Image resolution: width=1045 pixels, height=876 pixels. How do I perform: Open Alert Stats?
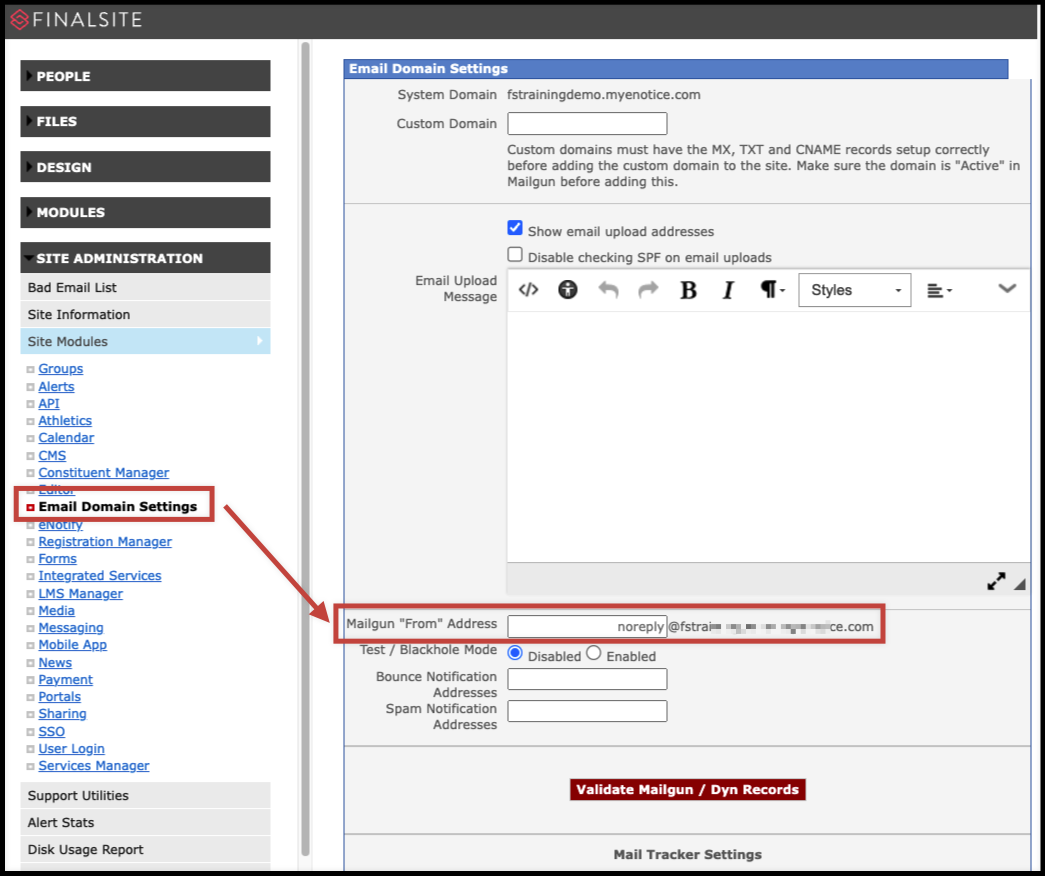[x=145, y=822]
